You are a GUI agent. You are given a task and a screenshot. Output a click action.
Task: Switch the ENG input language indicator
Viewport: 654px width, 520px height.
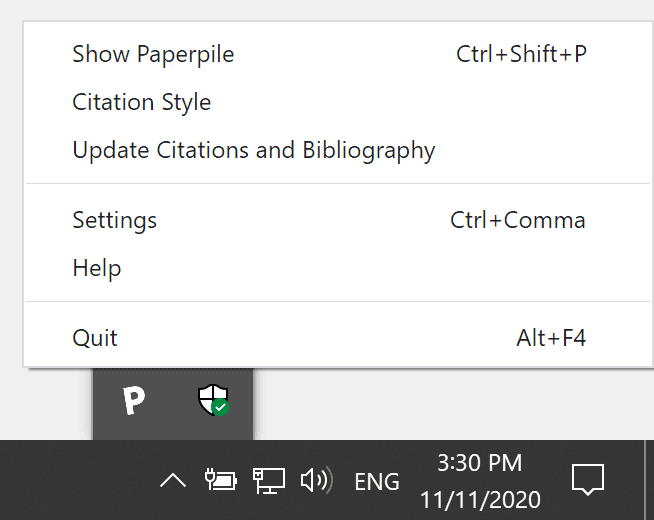point(377,482)
